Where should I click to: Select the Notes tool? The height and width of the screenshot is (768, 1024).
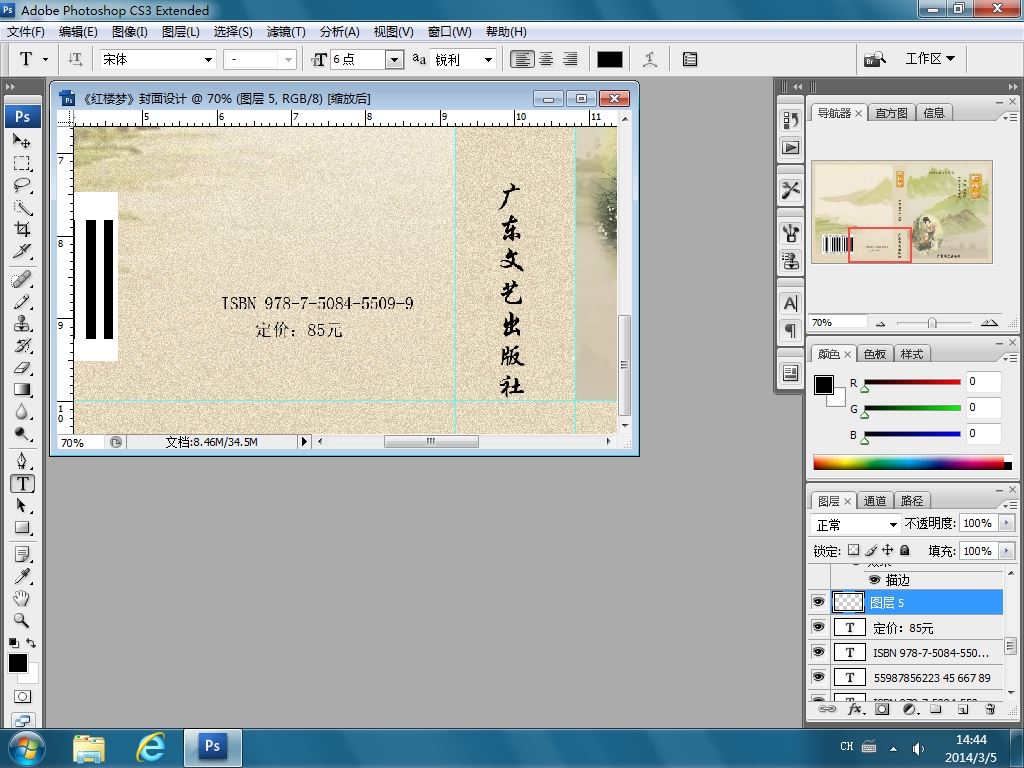pyautogui.click(x=22, y=554)
